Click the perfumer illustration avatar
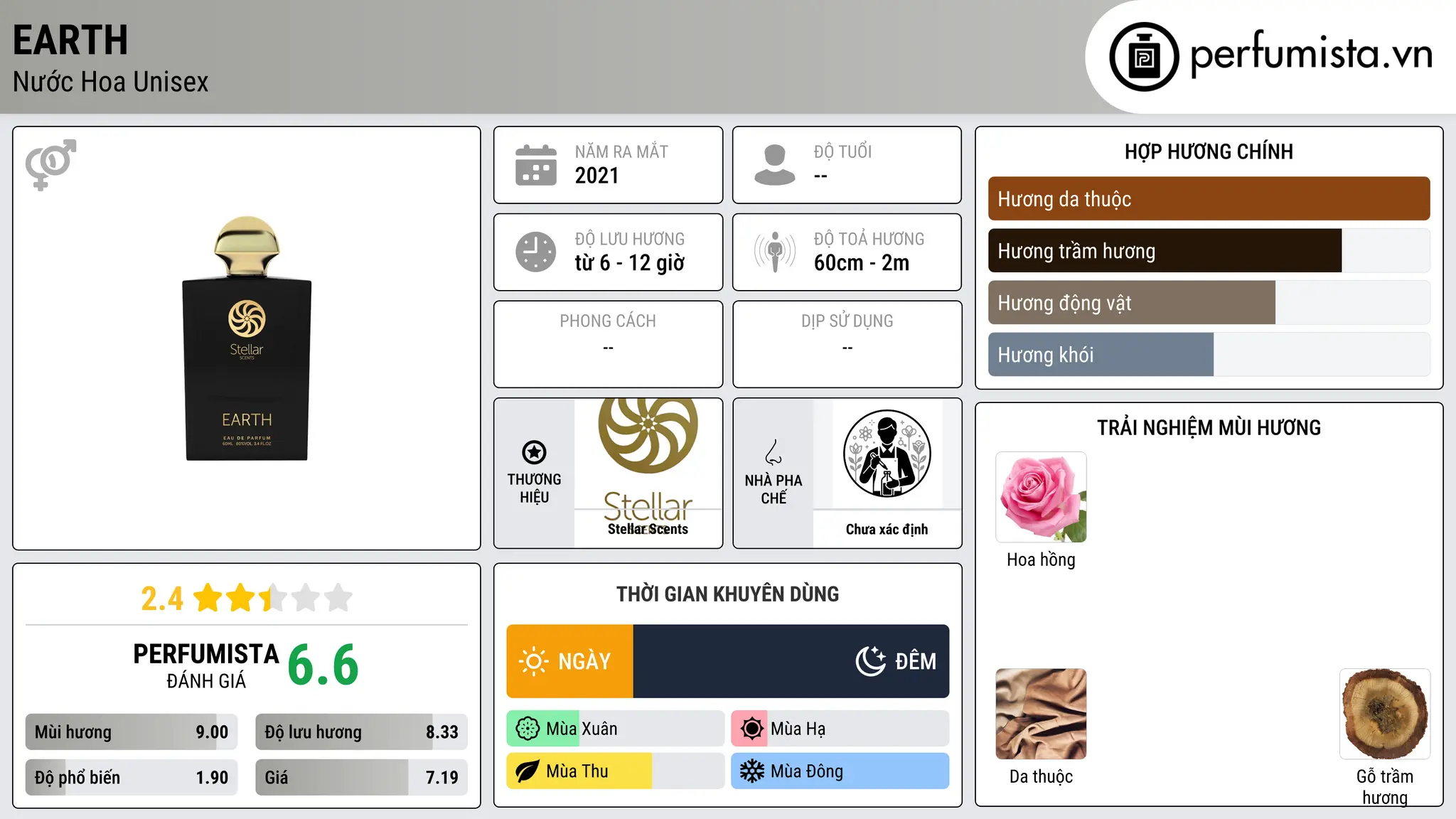The width and height of the screenshot is (1456, 819). coord(887,454)
